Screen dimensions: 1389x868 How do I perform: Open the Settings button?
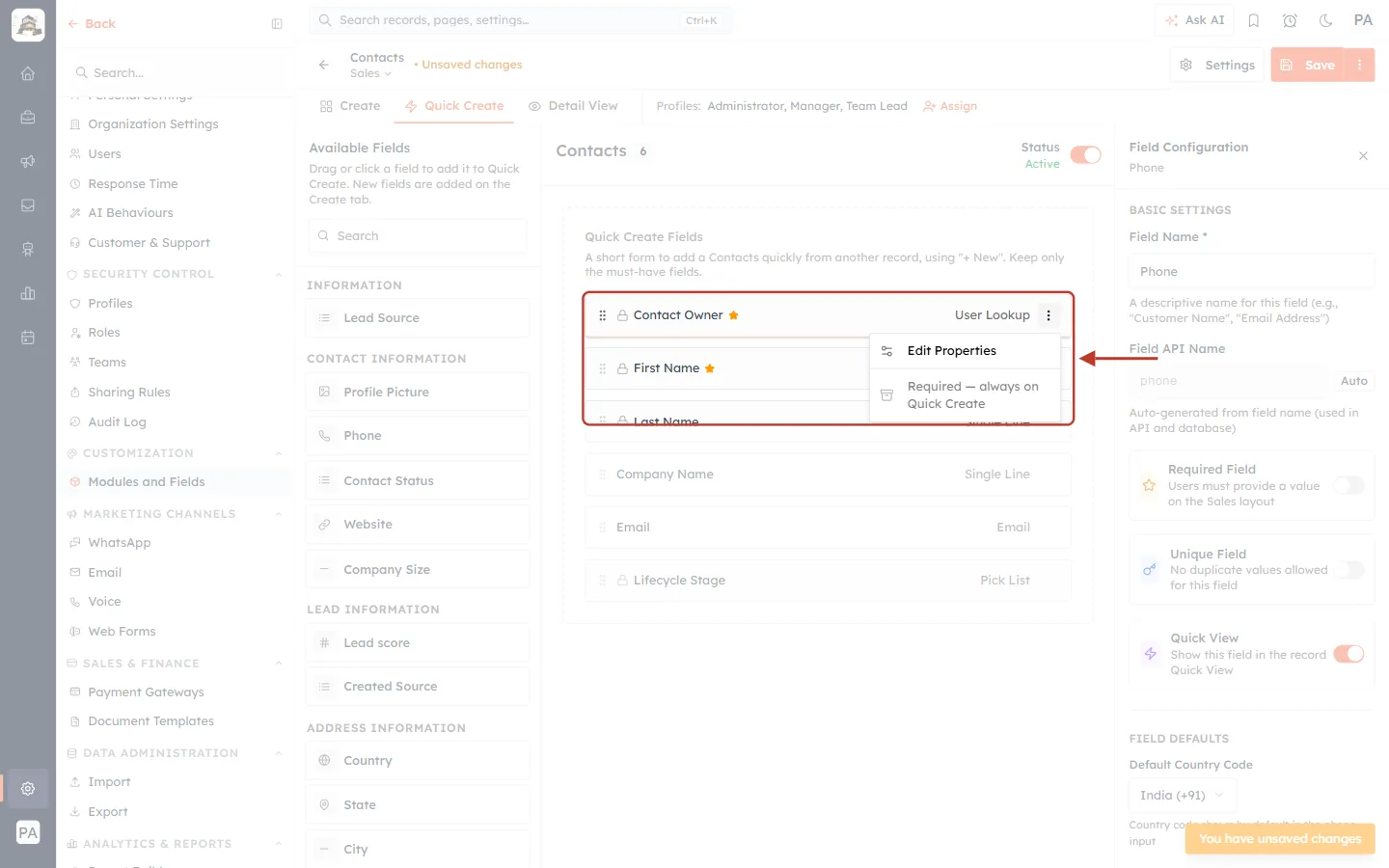coord(1217,65)
